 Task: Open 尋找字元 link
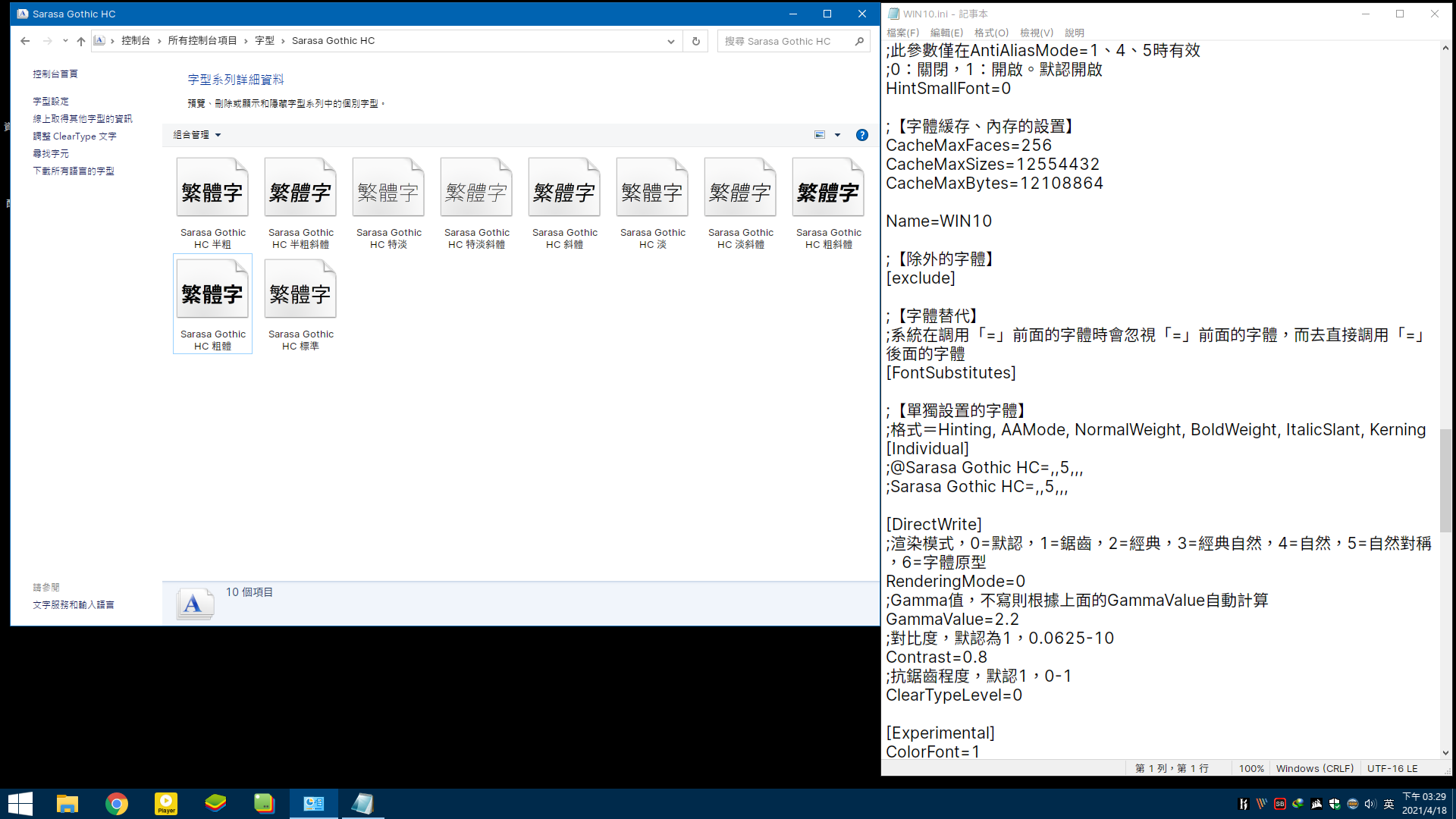(51, 154)
